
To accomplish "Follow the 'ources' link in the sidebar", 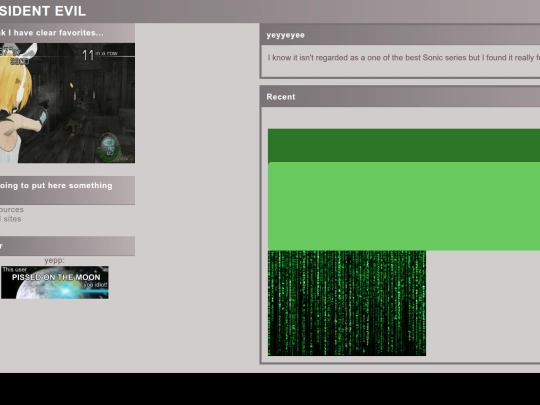I will 12,209.
